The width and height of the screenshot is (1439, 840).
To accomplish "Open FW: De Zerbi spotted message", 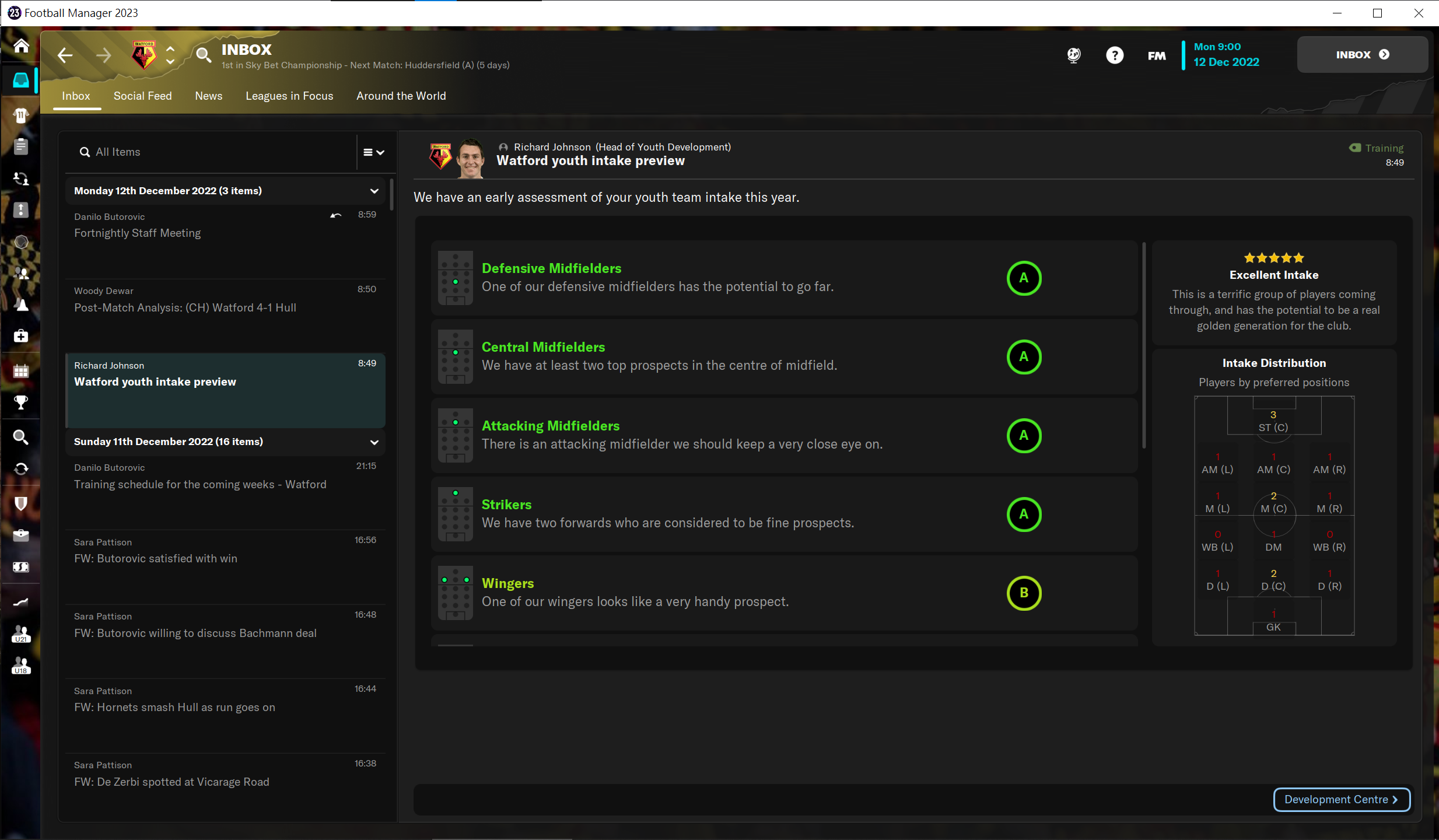I will point(225,787).
